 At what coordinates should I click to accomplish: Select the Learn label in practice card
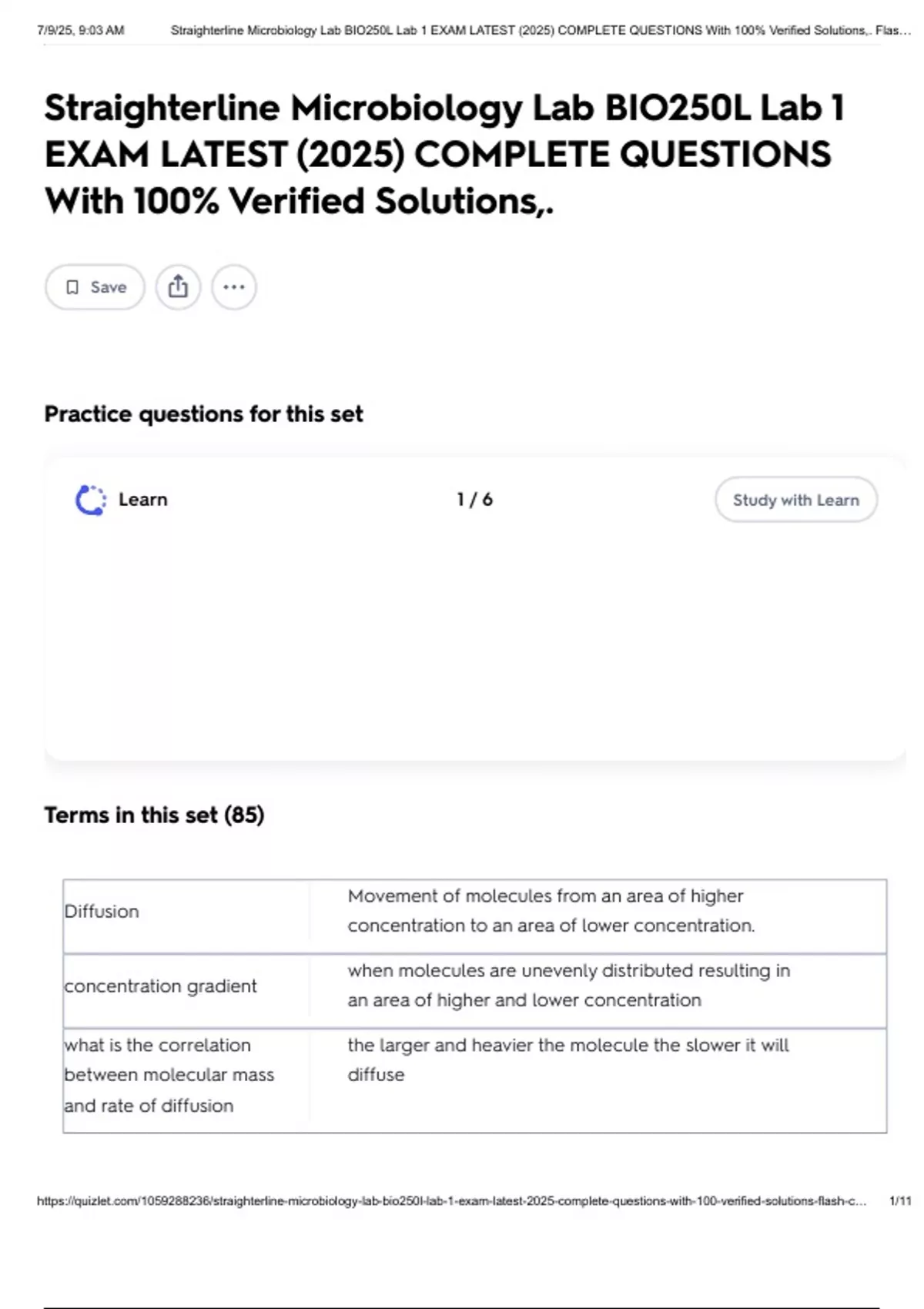click(x=142, y=500)
